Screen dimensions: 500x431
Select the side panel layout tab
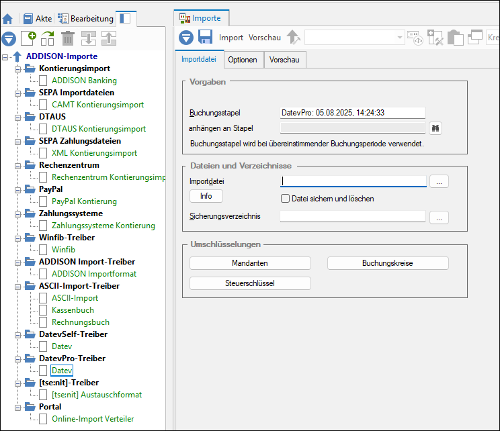point(125,19)
